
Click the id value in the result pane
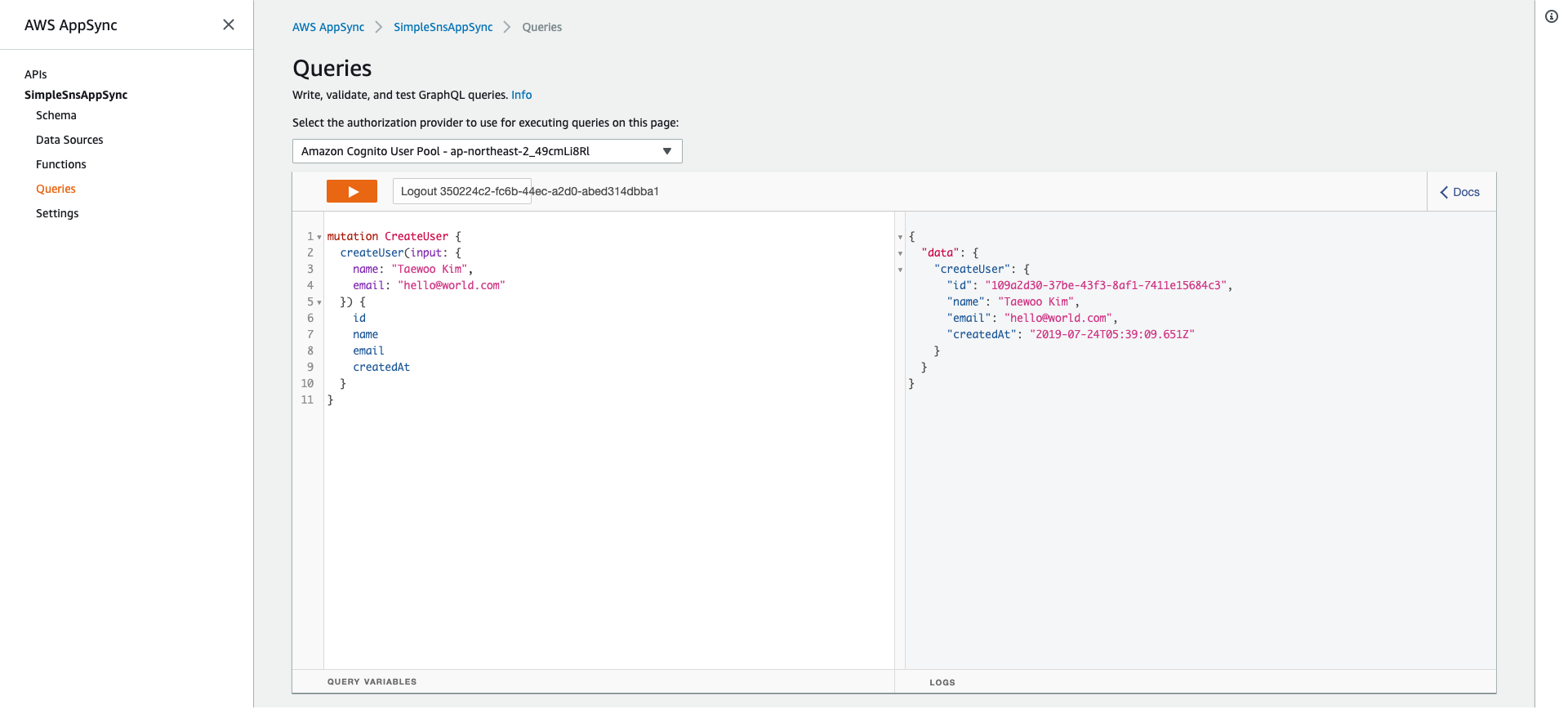pos(1106,285)
